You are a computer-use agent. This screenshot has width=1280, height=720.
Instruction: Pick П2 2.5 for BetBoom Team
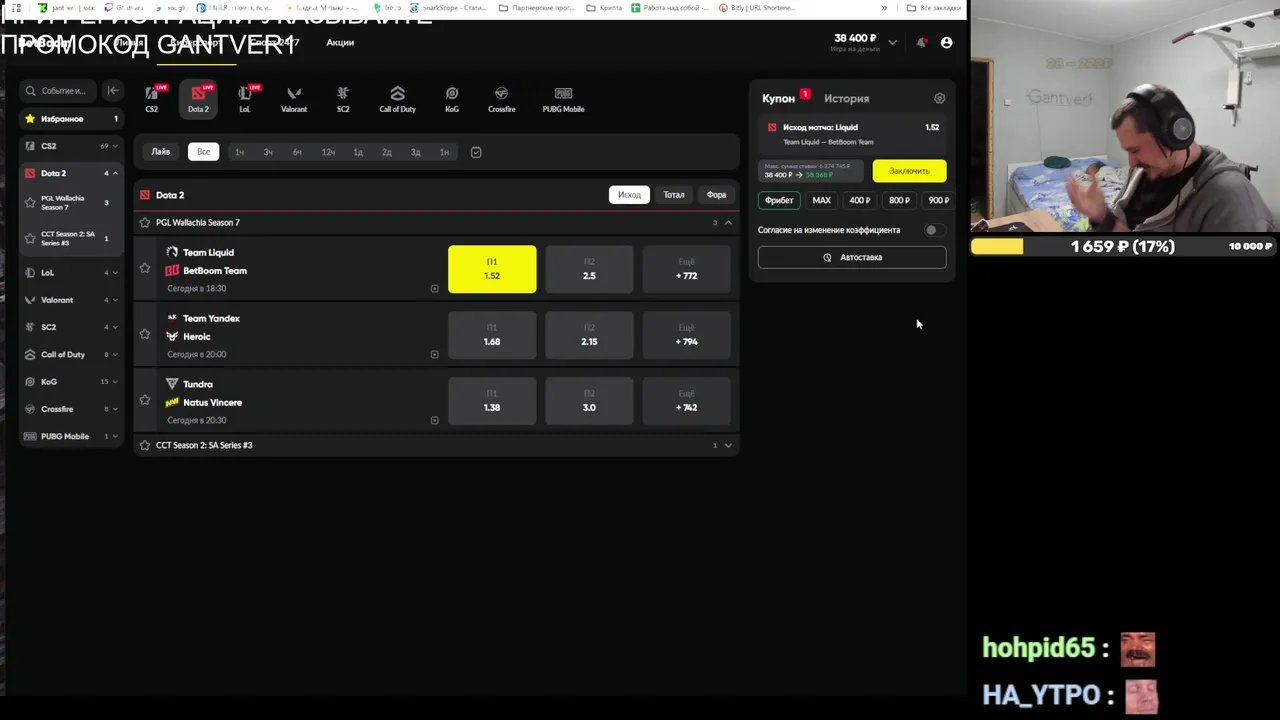click(589, 269)
